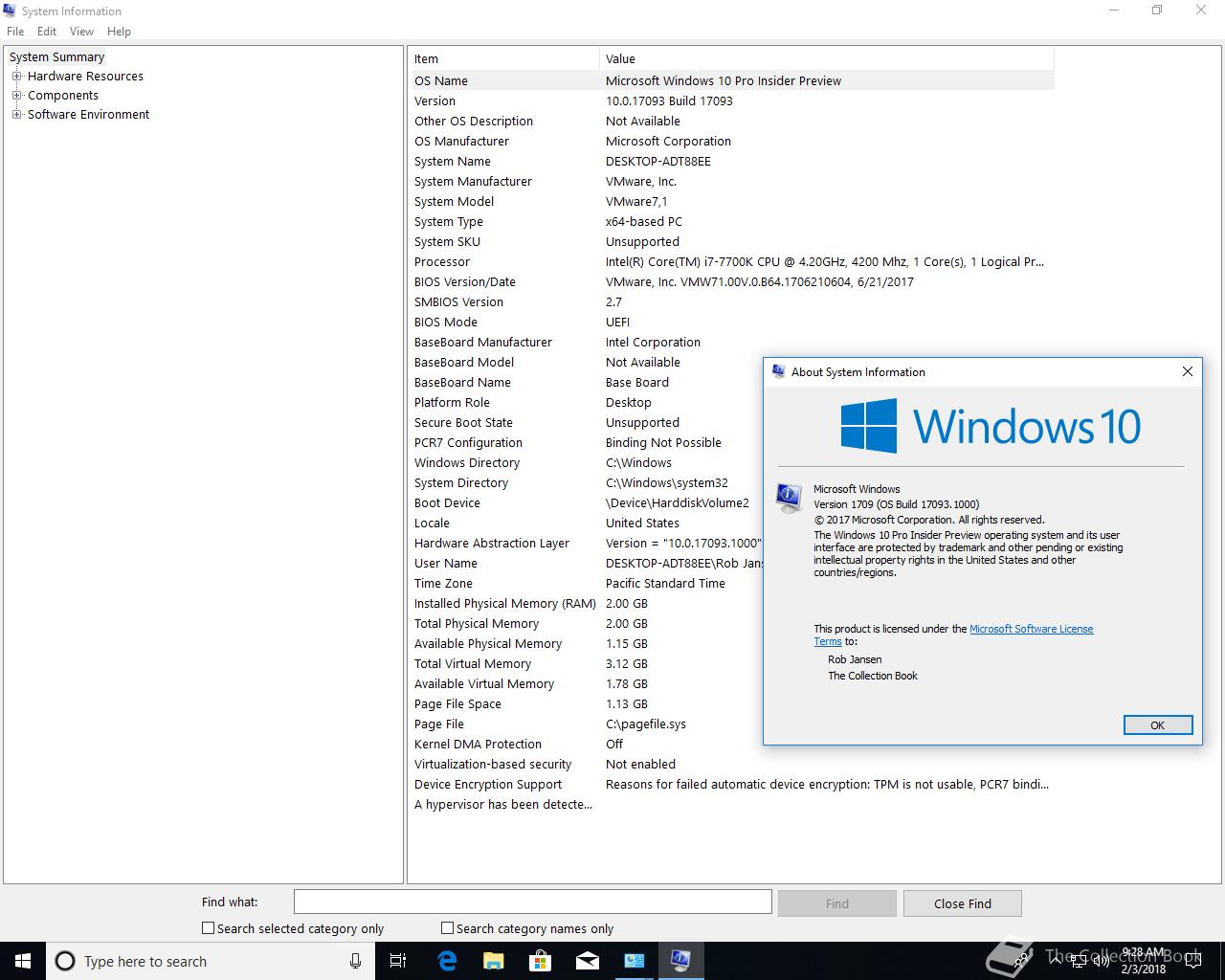Select the Components tree label
The width and height of the screenshot is (1225, 980).
pos(63,96)
